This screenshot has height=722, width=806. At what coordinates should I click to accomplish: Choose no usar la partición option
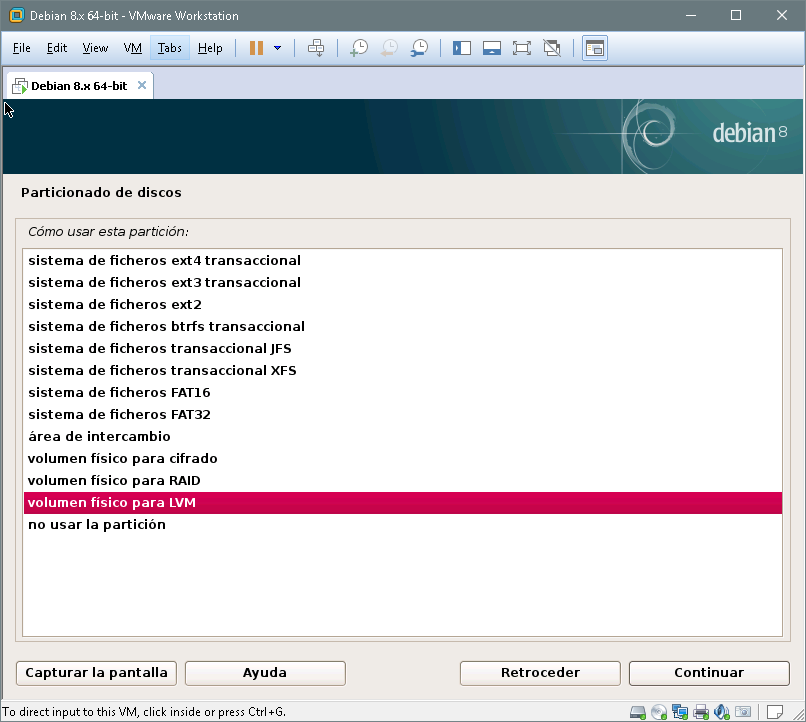point(97,524)
